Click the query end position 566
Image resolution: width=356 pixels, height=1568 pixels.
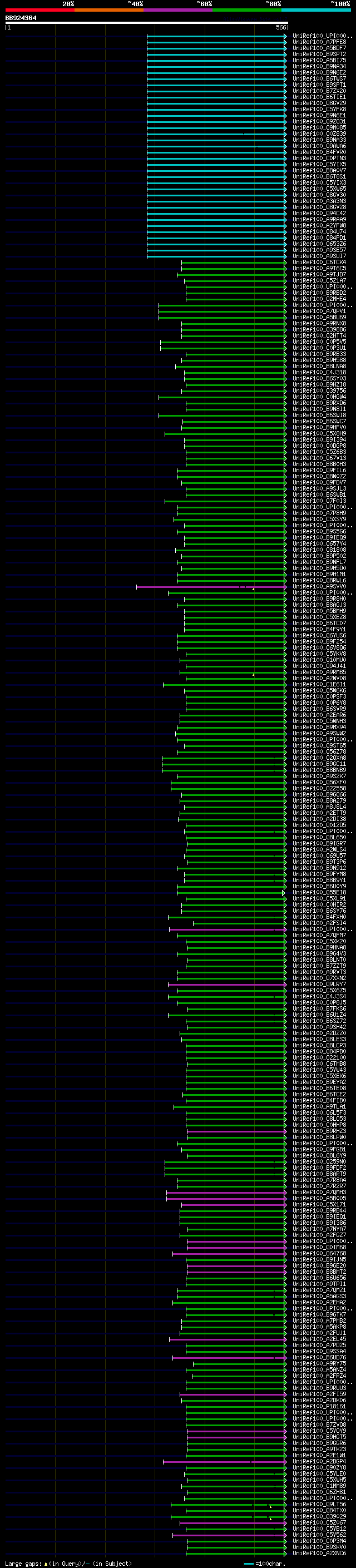tap(280, 27)
